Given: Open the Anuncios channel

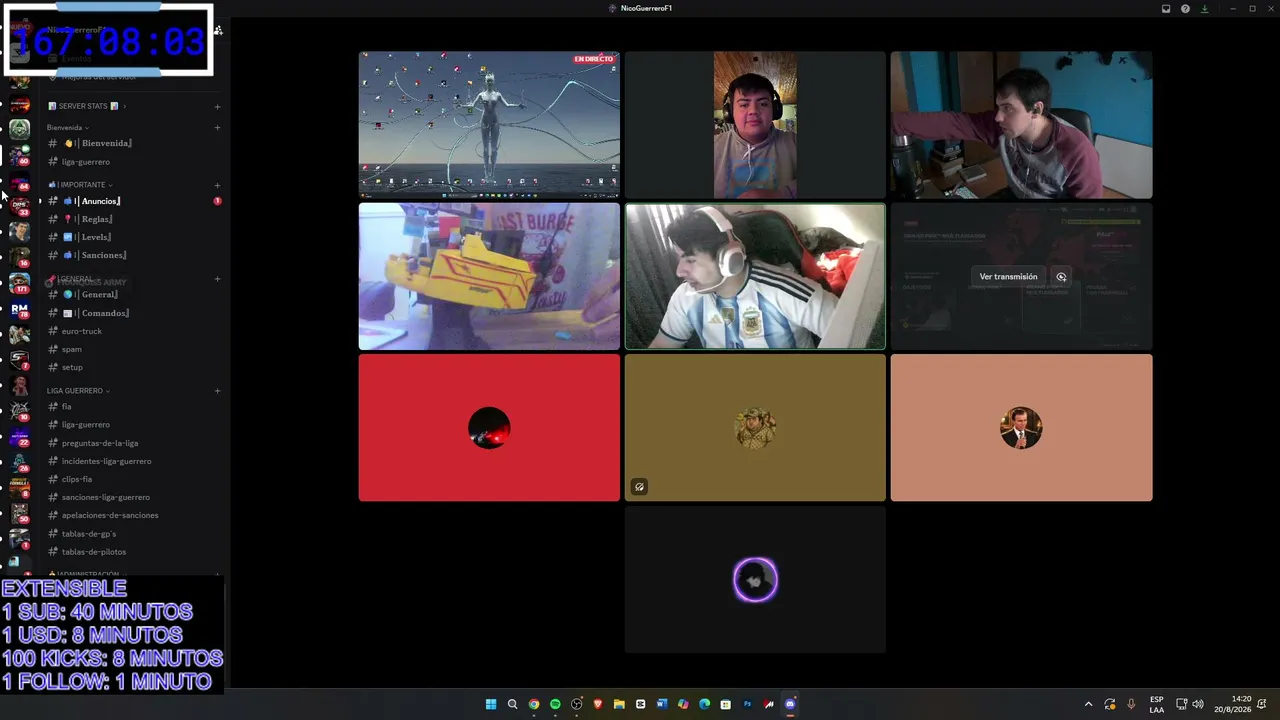Looking at the screenshot, I should coord(131,201).
